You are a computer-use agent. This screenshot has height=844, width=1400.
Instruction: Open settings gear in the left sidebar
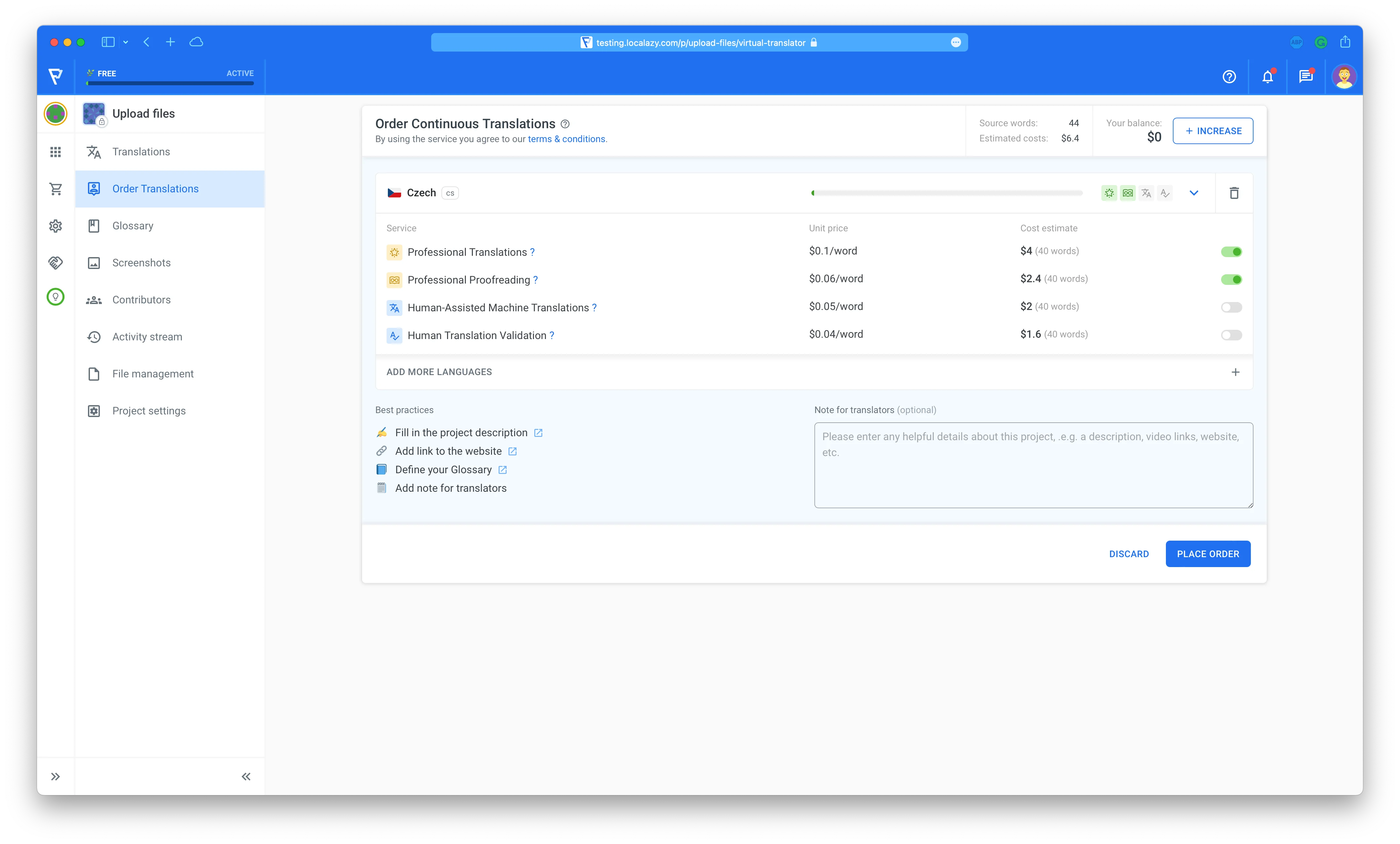(x=55, y=225)
